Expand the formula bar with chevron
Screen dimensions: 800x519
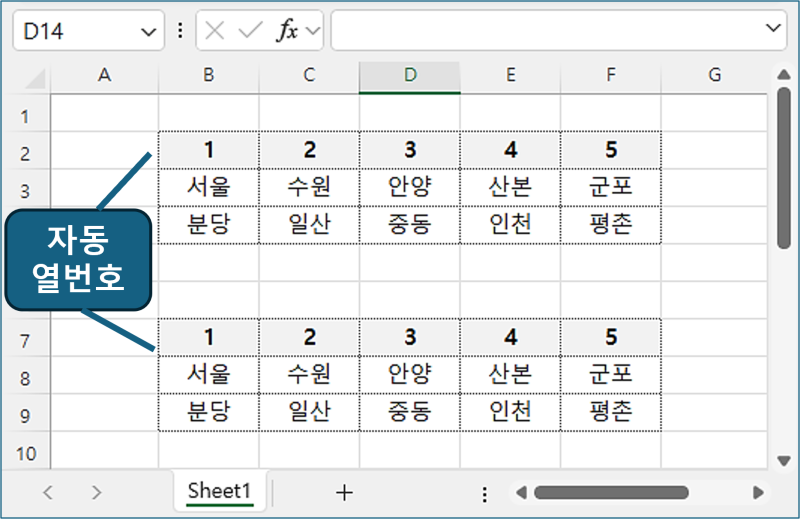tap(774, 29)
